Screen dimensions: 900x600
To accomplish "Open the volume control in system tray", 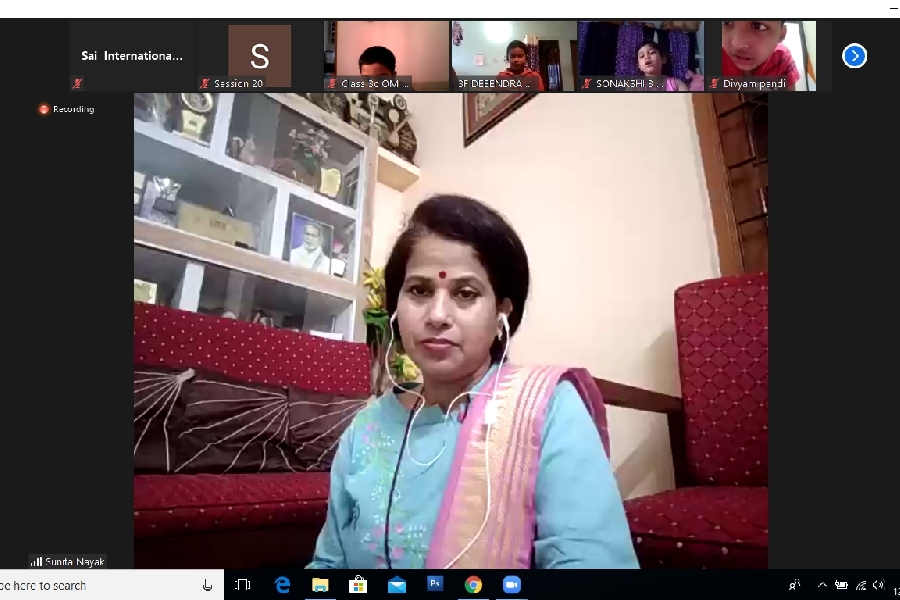I will tap(878, 585).
